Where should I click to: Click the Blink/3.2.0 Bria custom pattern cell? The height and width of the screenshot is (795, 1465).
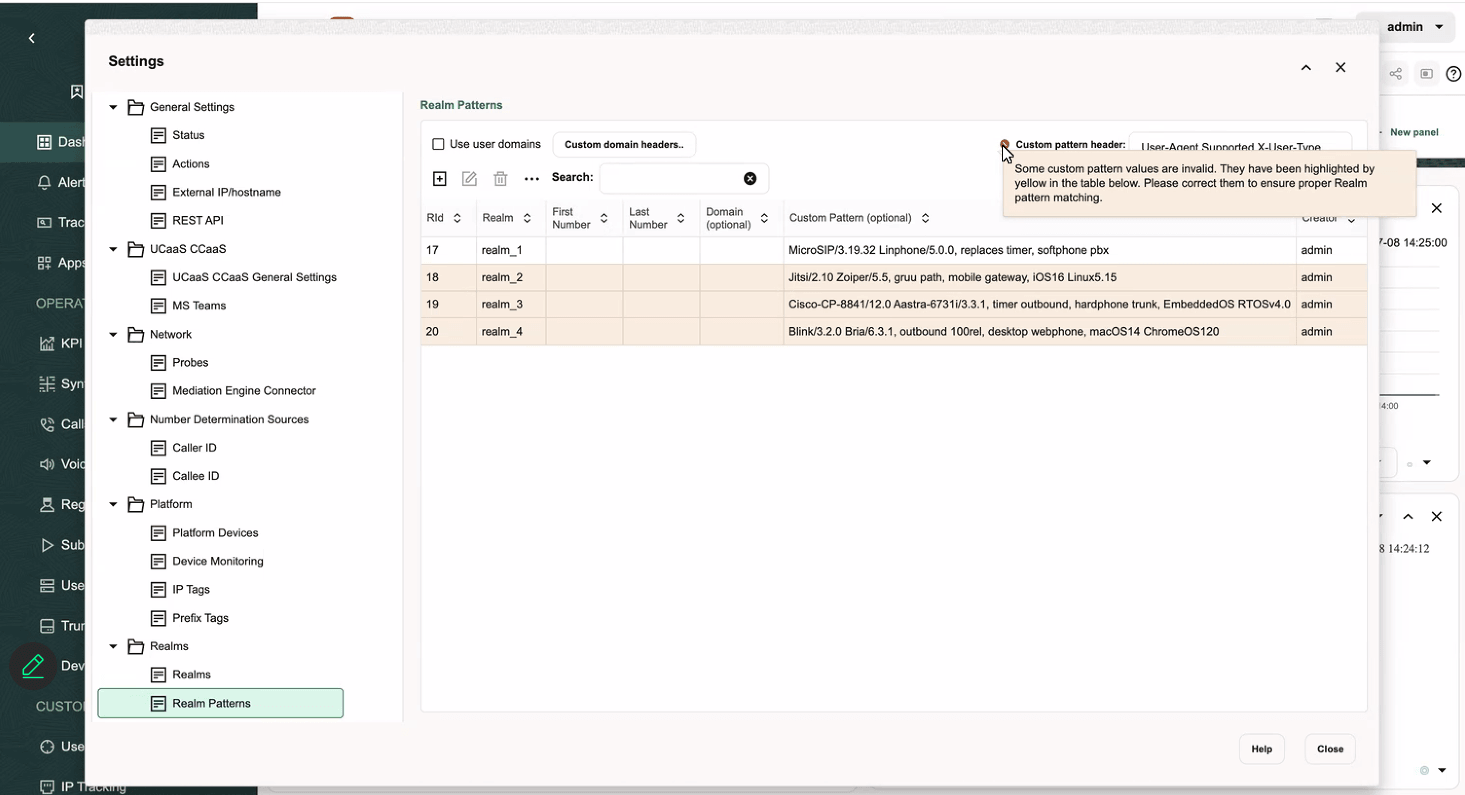[1040, 331]
